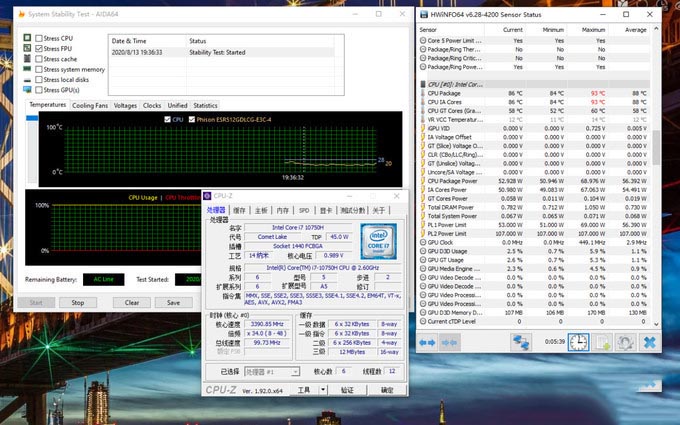Click the CPU-Z title bar icon
The height and width of the screenshot is (425, 680).
[x=207, y=196]
